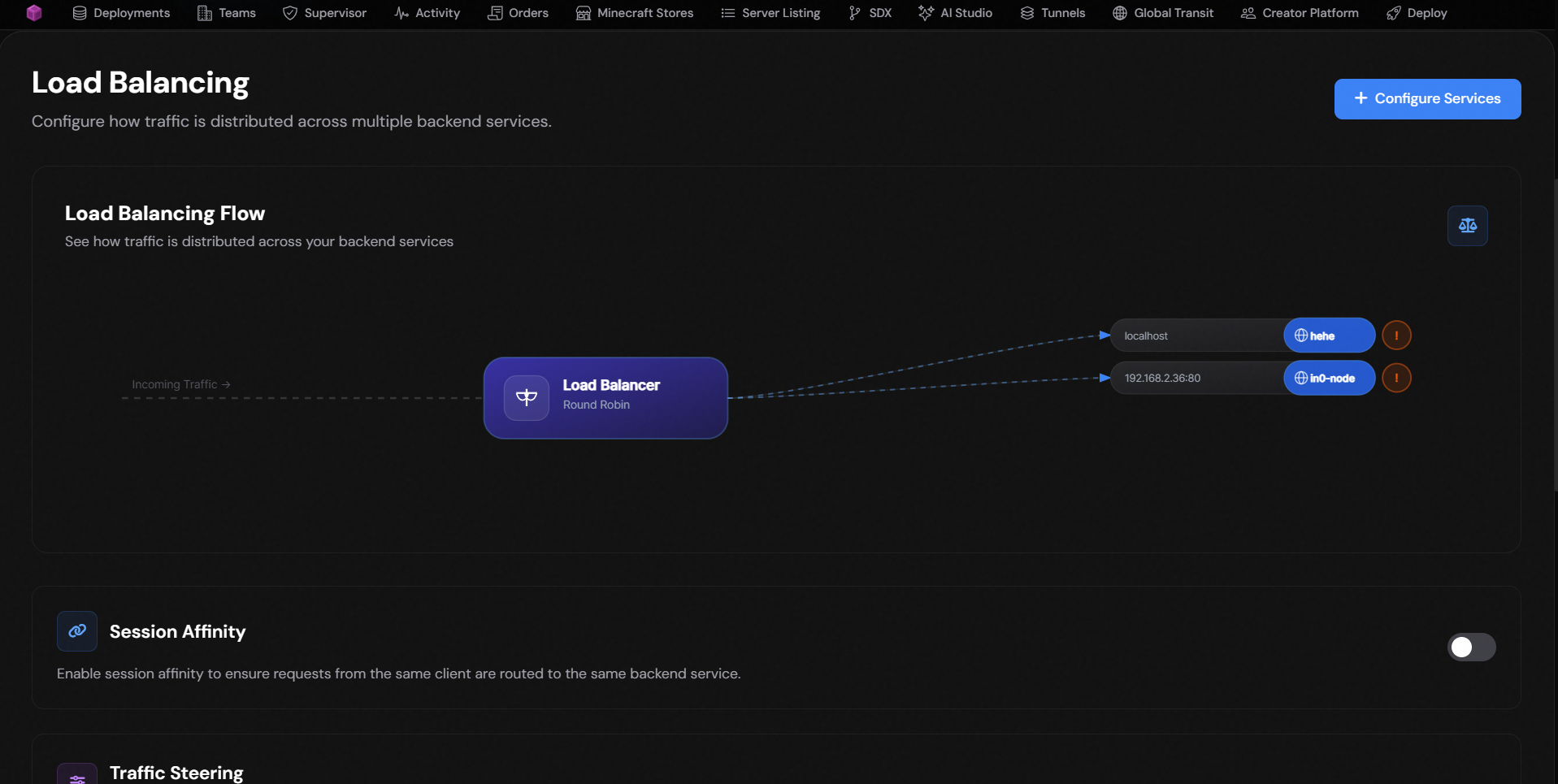
Task: Click the hehe service badge
Action: click(1329, 336)
